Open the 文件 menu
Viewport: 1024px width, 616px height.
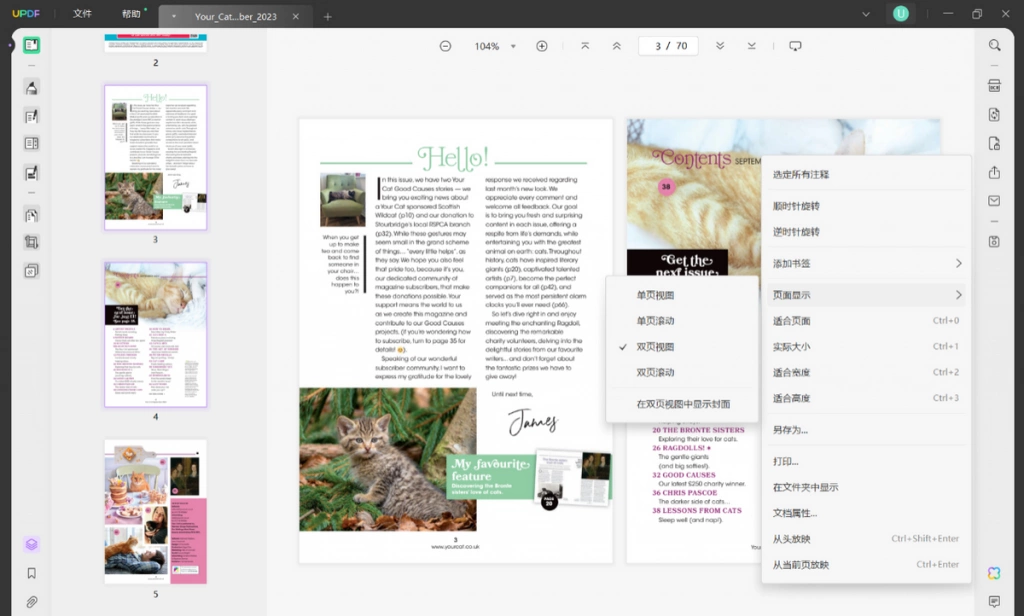point(82,14)
